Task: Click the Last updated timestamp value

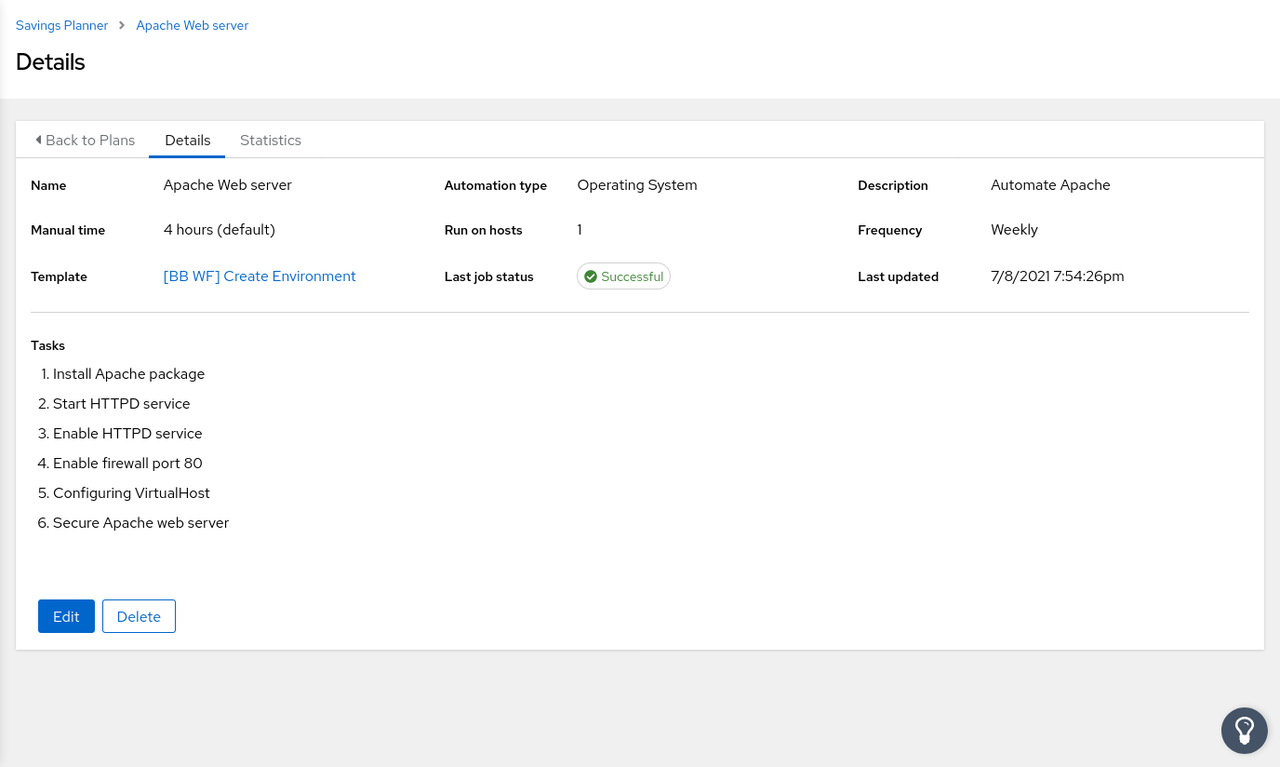Action: click(x=1057, y=276)
